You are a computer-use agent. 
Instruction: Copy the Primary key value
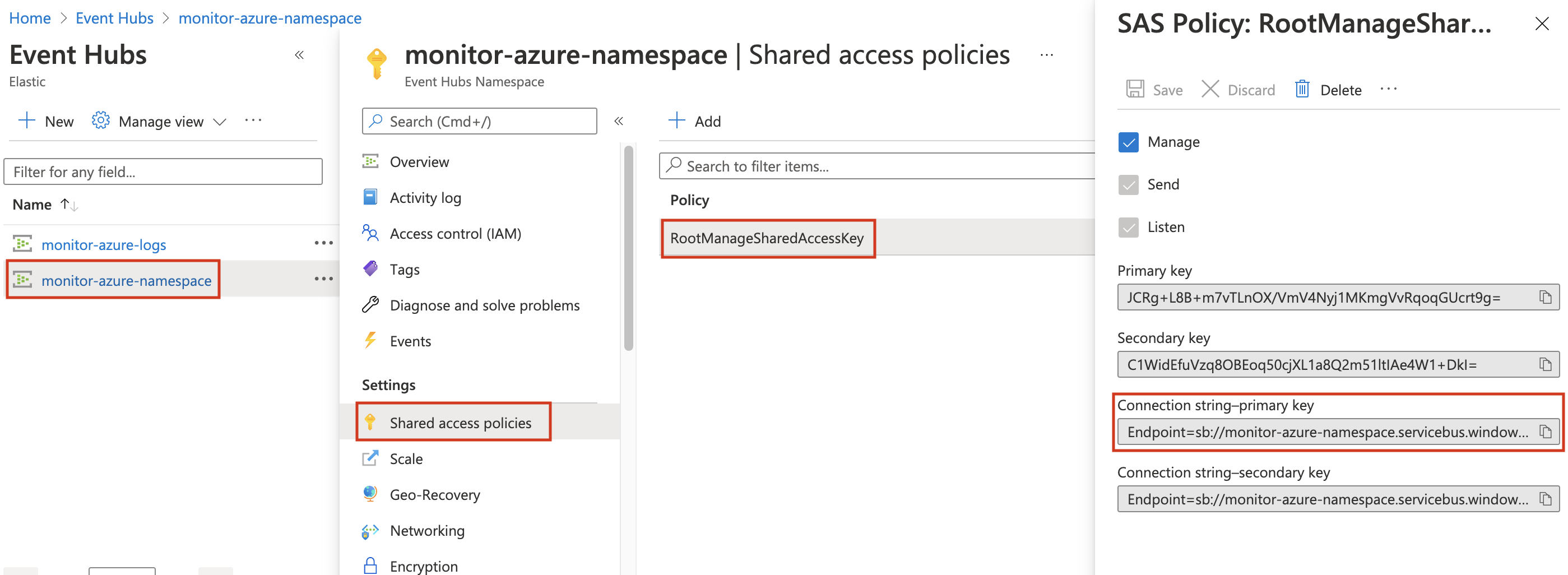pos(1545,297)
